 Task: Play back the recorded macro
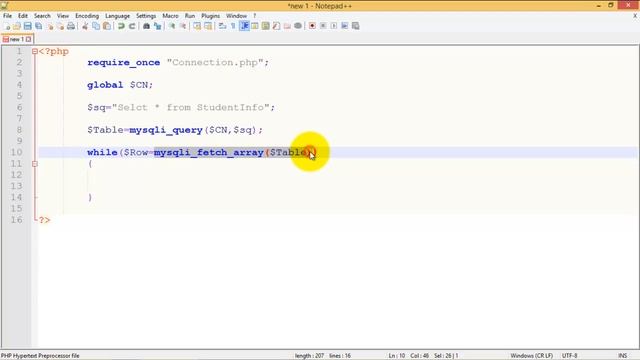click(334, 26)
